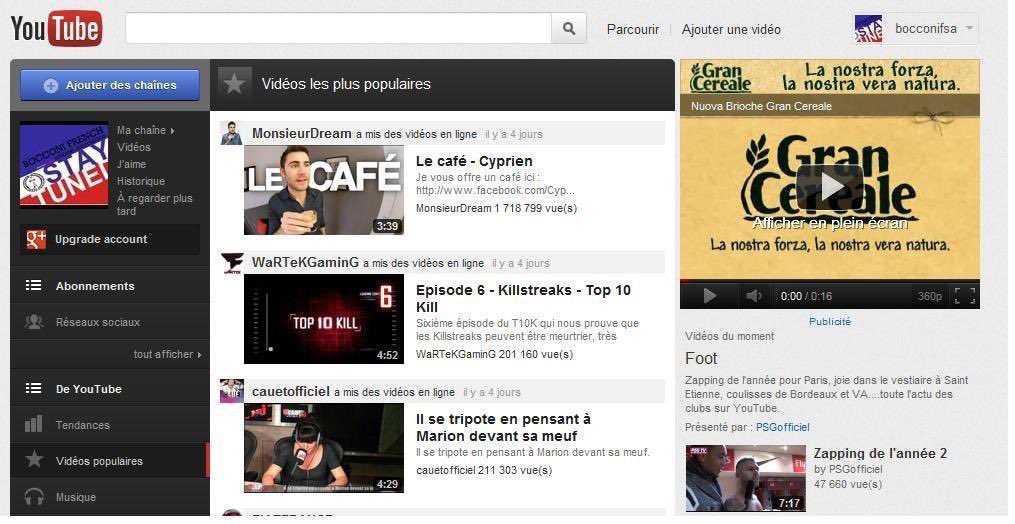
Task: Click the 'by PSGofficiel' text under Zapping
Action: [848, 469]
